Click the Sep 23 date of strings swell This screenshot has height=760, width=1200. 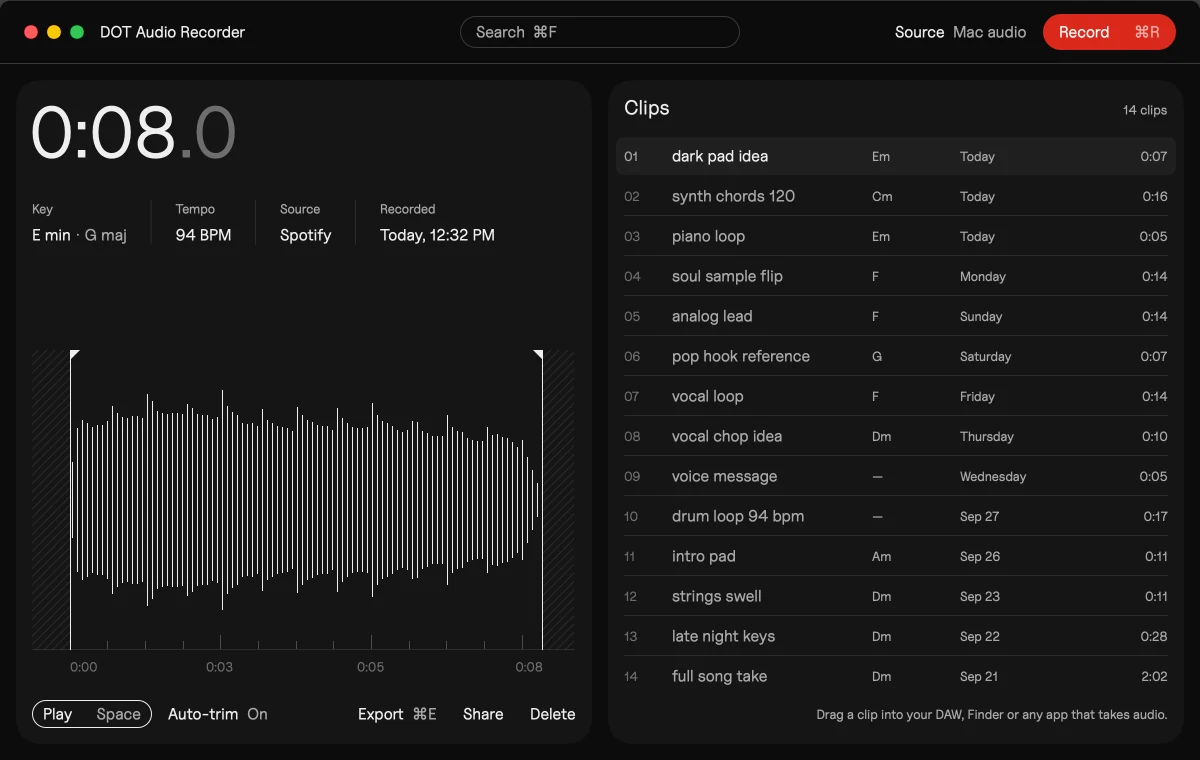tap(980, 596)
